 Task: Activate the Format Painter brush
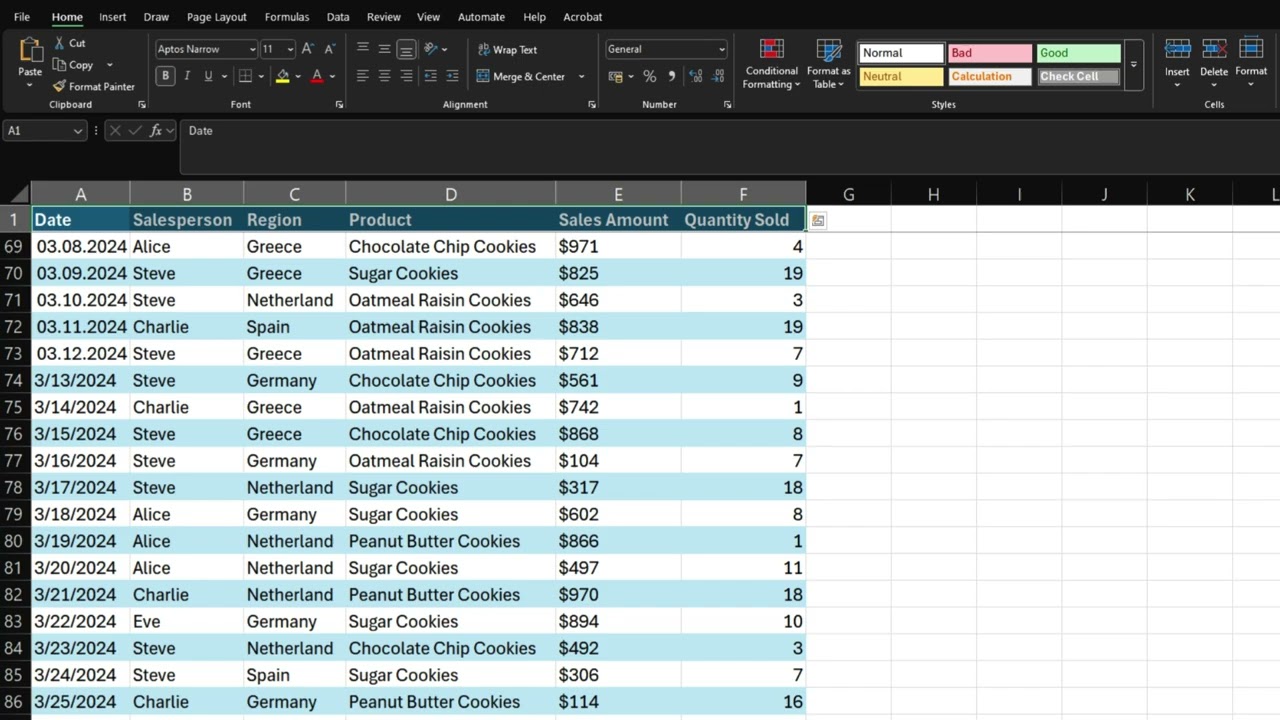click(x=94, y=87)
